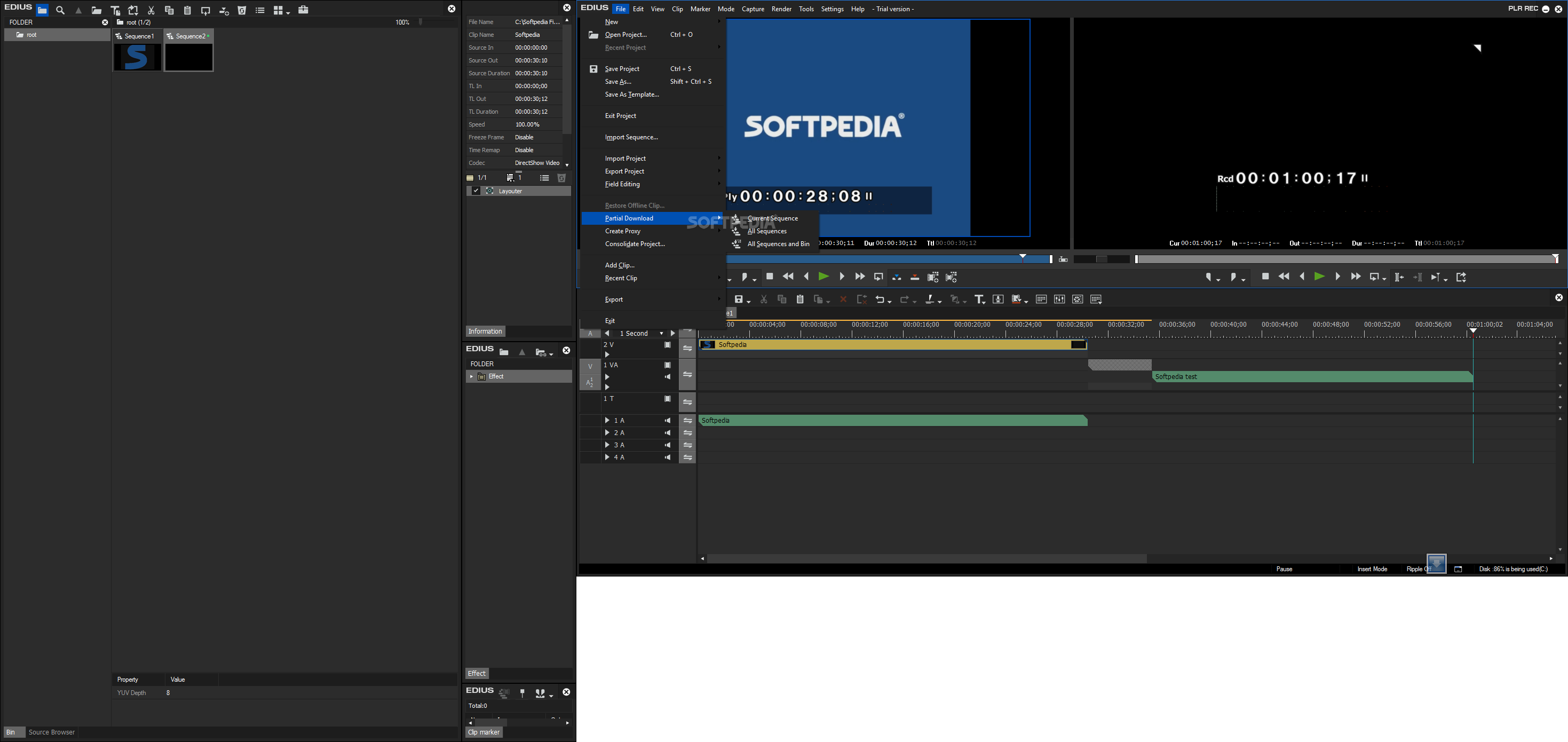Click the player position scrub bar
This screenshot has width=1568, height=742.
click(889, 259)
